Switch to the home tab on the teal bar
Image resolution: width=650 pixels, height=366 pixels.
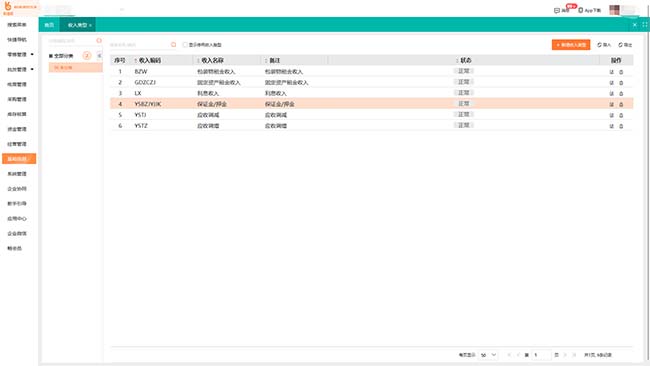click(49, 25)
